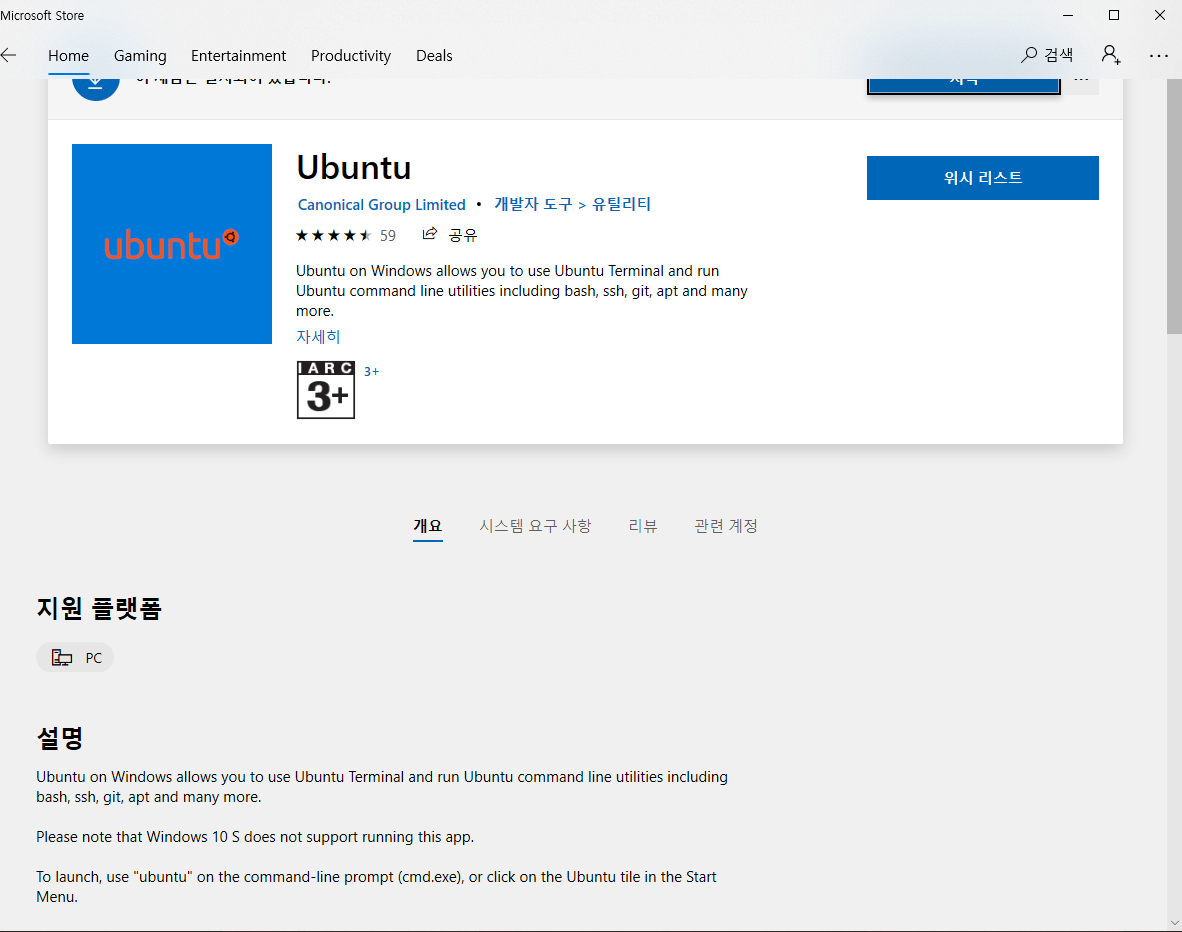Click the partially hidden blue launch button
1182x932 pixels.
[x=963, y=85]
